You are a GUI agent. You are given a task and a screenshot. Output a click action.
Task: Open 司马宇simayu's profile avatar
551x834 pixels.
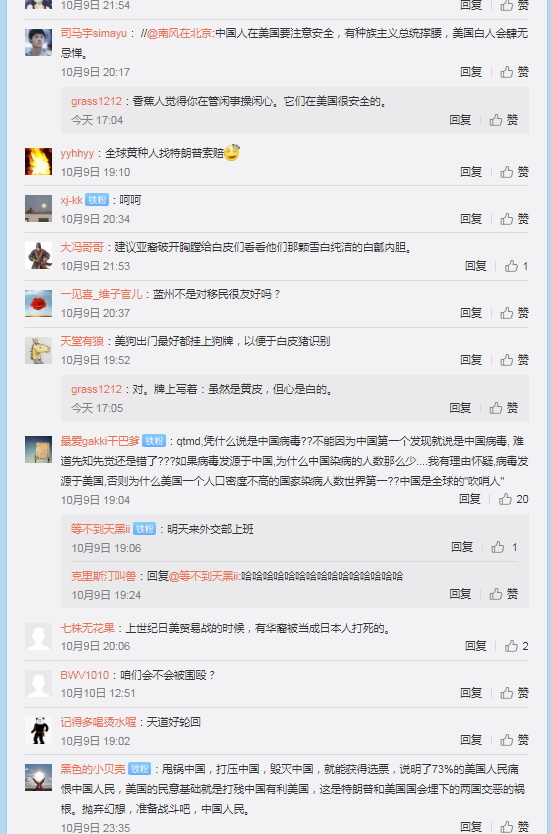38,42
